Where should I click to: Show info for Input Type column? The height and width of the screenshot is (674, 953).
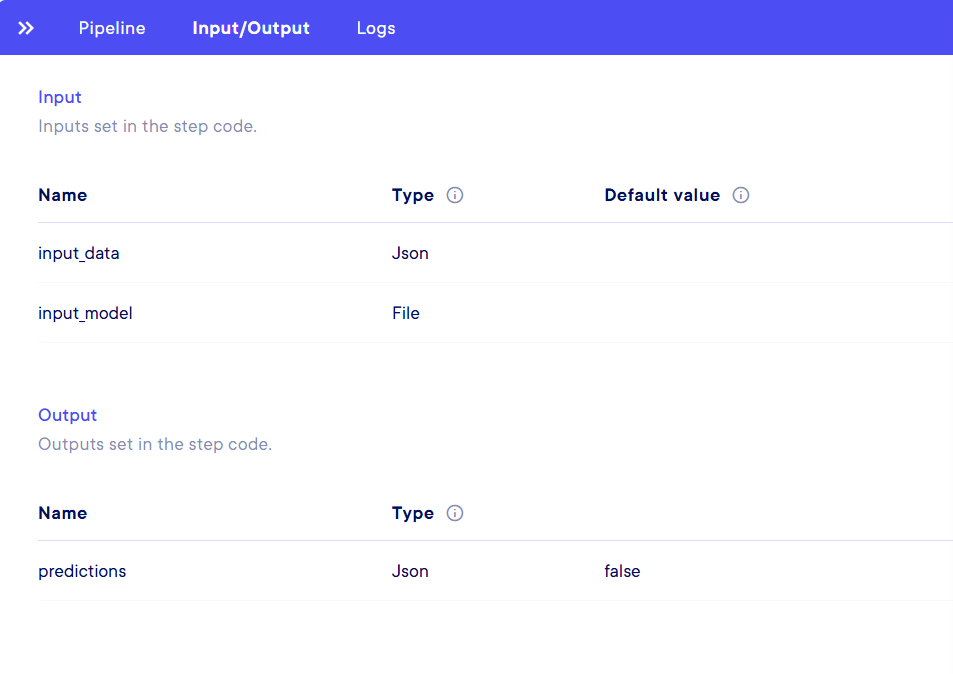coord(455,195)
